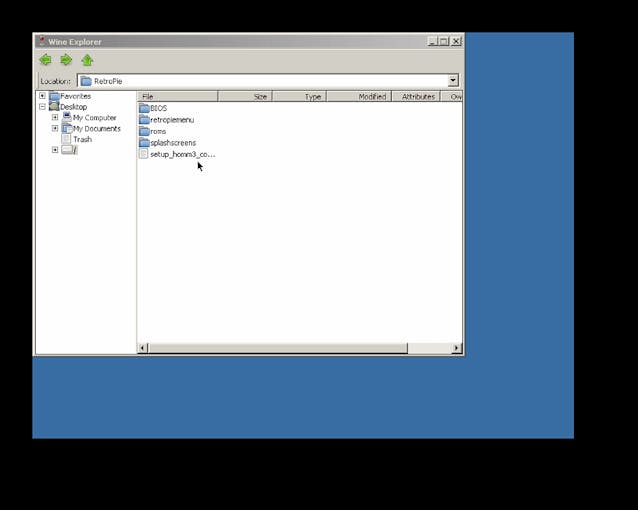The height and width of the screenshot is (510, 638).
Task: Select the root drive icon
Action: 68,150
